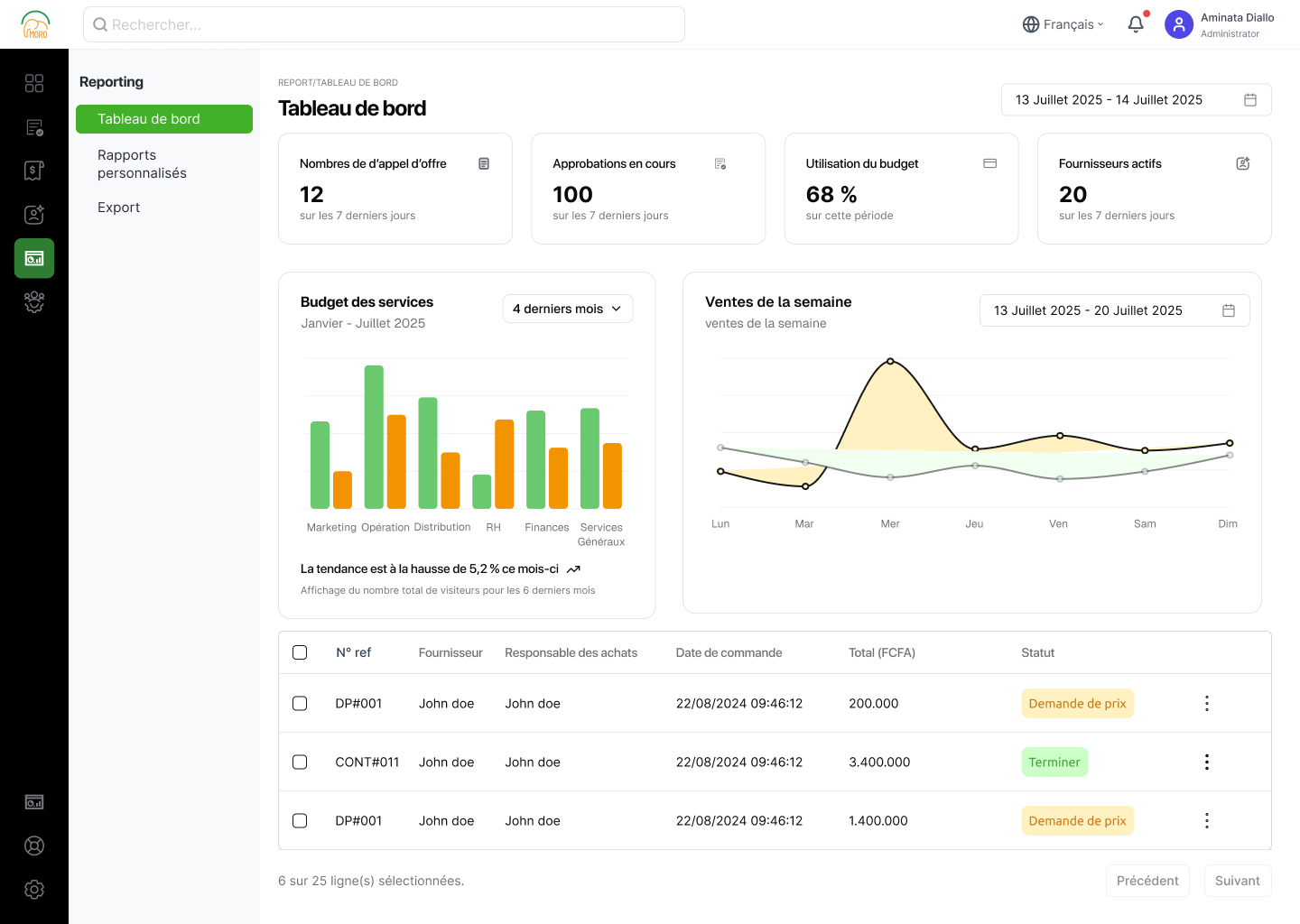Click the dashboard grid icon in sidebar
The width and height of the screenshot is (1300, 924).
point(34,83)
